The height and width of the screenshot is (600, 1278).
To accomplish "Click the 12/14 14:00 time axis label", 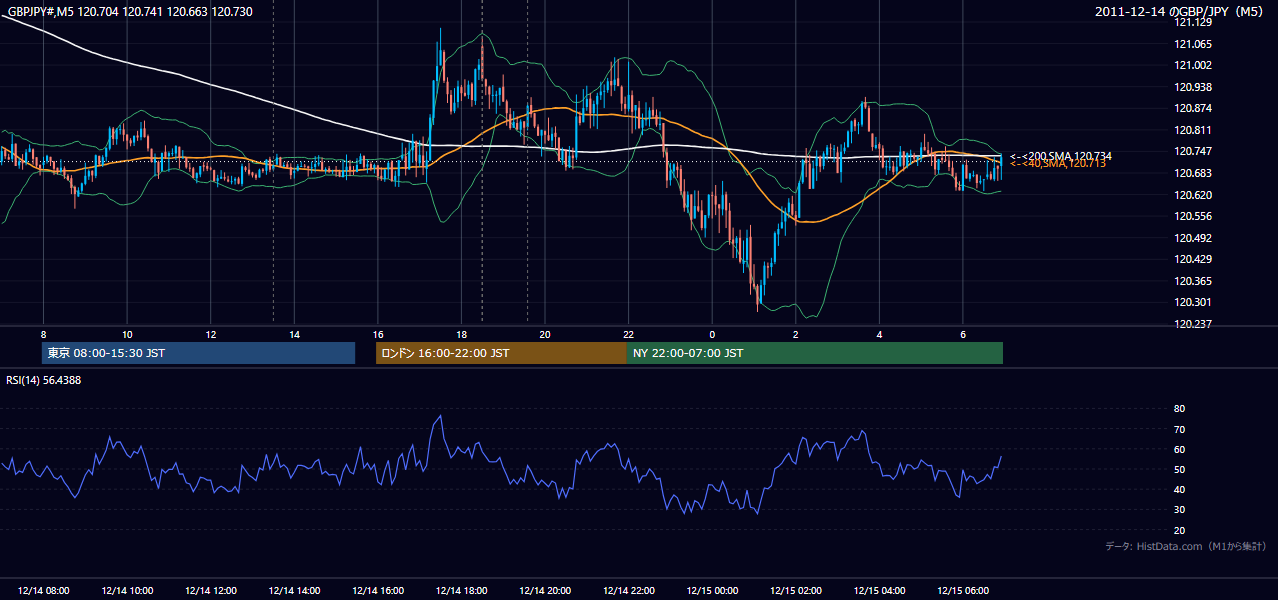I will [x=294, y=591].
